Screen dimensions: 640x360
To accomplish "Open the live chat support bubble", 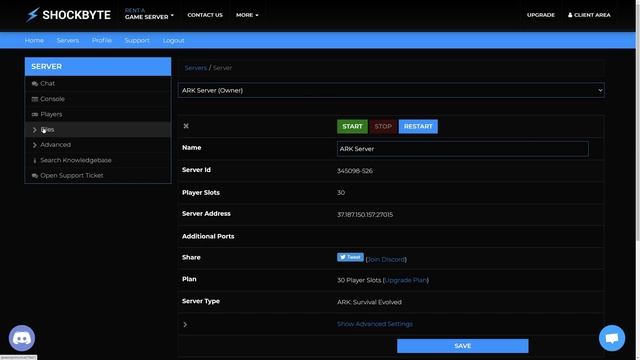I will click(x=612, y=338).
